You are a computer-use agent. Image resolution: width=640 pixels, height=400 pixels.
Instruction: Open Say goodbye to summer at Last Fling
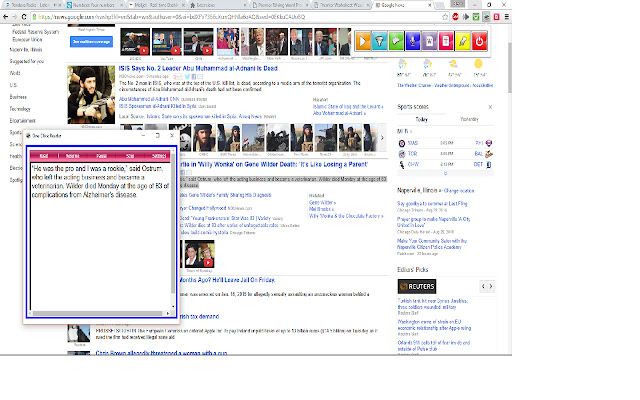coord(432,203)
